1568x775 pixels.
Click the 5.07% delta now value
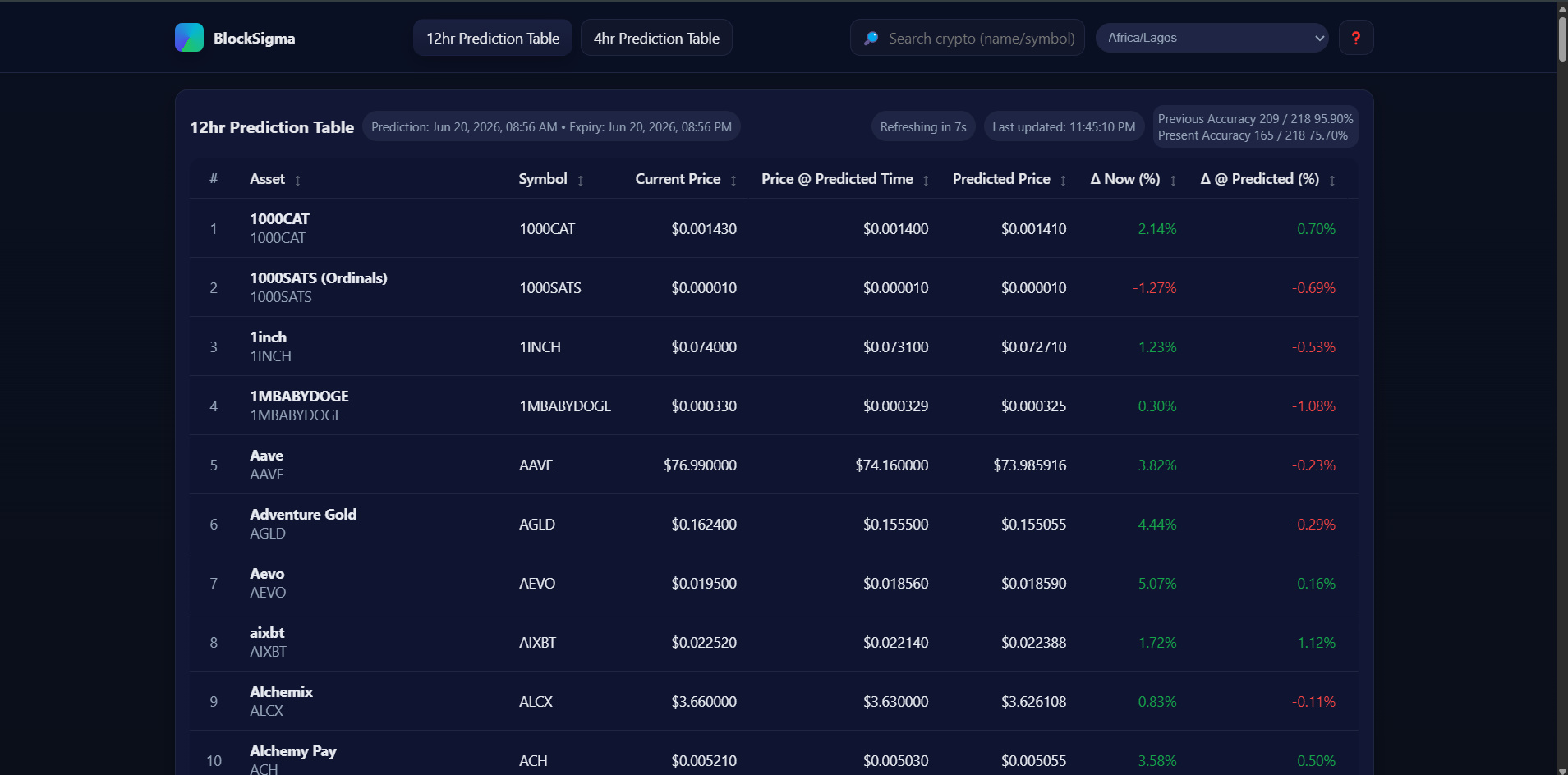point(1157,583)
